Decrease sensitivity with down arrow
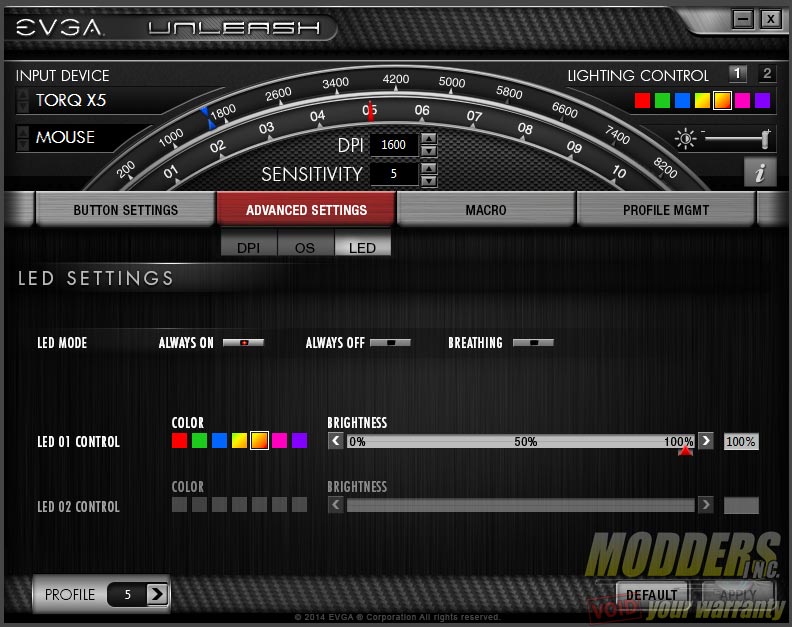792x627 pixels. pyautogui.click(x=429, y=180)
